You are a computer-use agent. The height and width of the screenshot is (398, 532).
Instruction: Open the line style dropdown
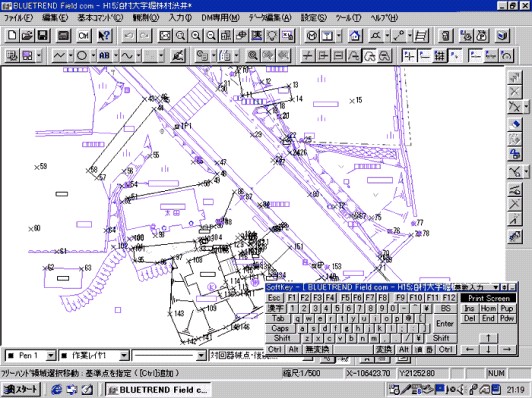[202, 356]
